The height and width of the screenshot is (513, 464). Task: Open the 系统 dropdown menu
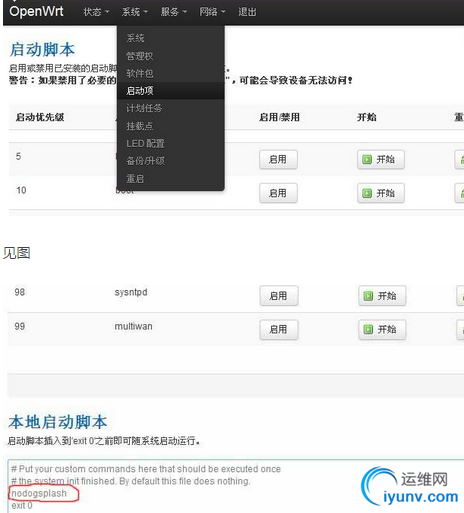[135, 12]
